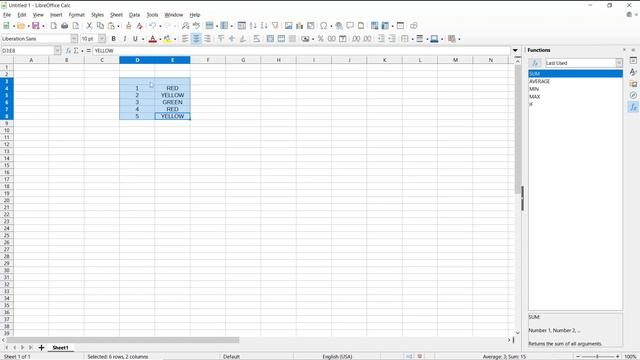This screenshot has width=640, height=360.
Task: Click the formula input line
Action: click(x=302, y=51)
